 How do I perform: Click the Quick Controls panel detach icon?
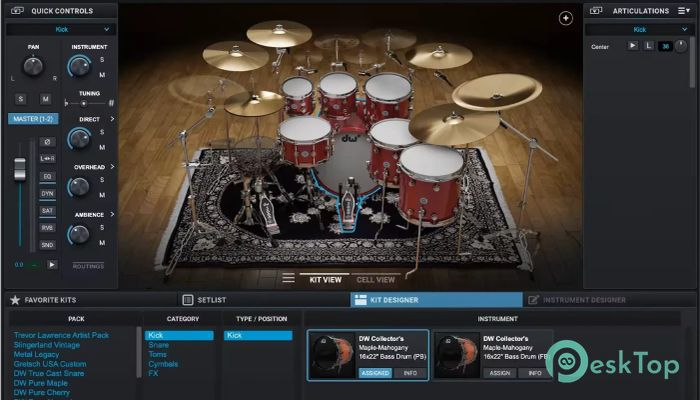(17, 10)
